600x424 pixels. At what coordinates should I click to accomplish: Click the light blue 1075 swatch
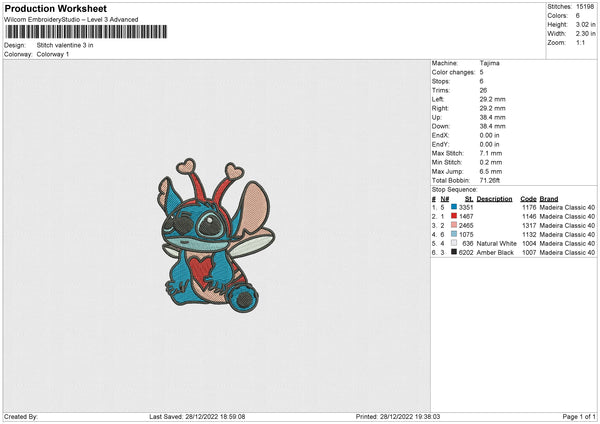[x=454, y=234]
